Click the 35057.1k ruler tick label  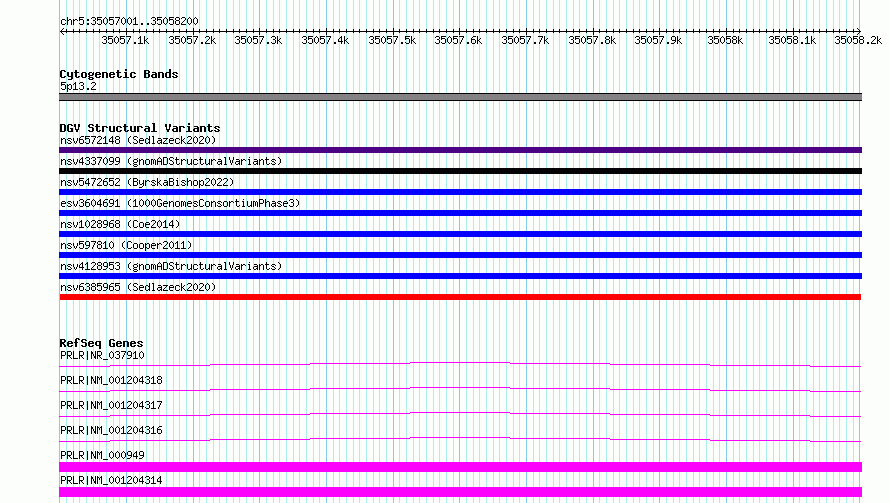click(x=125, y=40)
